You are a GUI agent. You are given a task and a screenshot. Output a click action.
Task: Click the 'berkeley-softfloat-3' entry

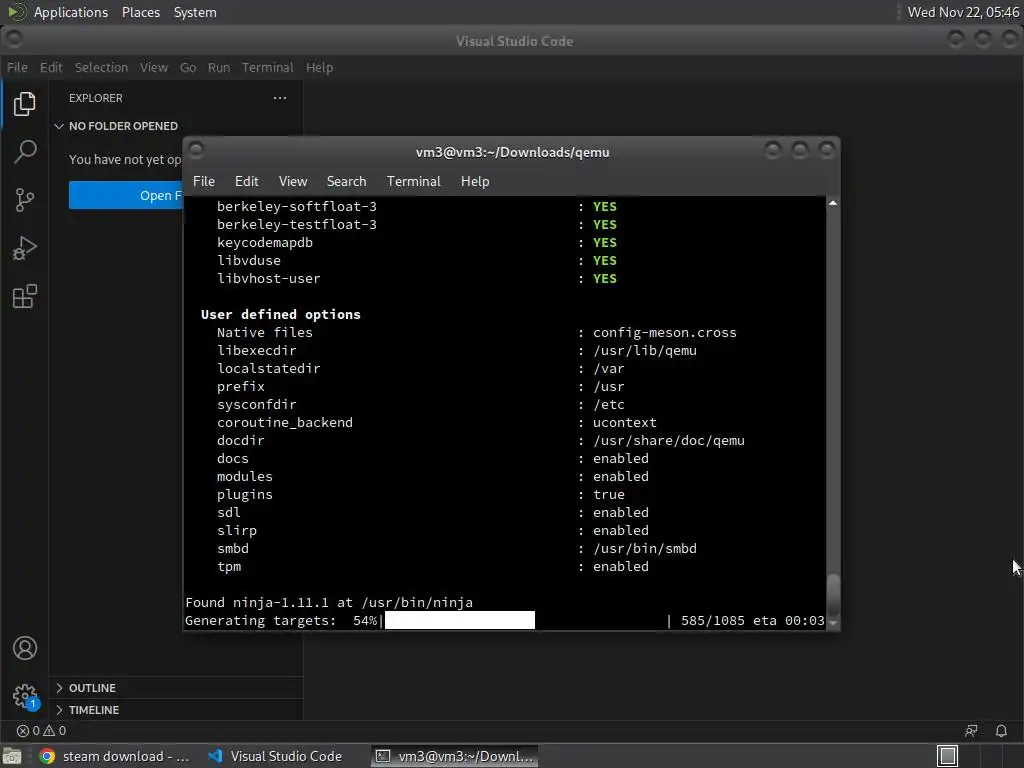(x=296, y=206)
